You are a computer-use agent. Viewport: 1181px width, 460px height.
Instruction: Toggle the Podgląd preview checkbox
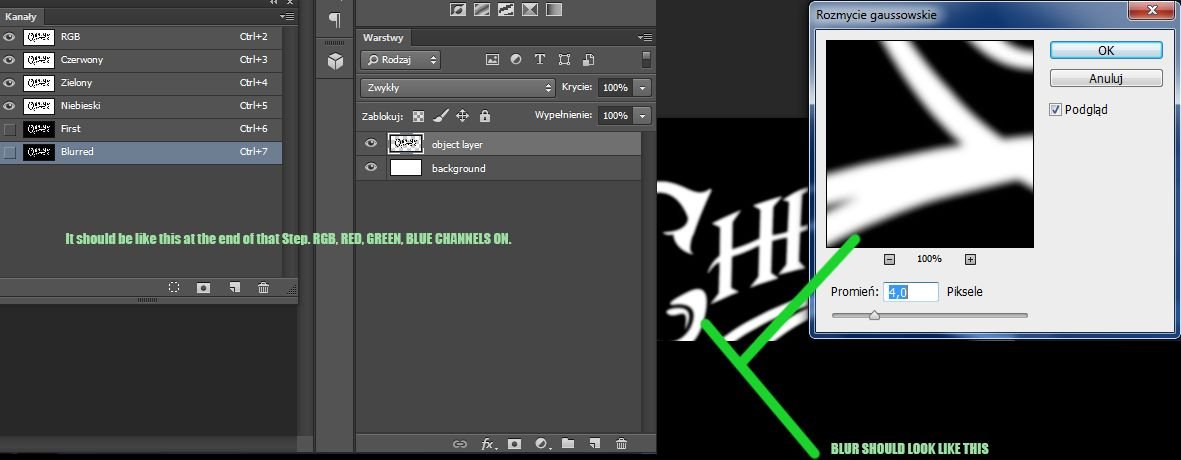point(1055,110)
